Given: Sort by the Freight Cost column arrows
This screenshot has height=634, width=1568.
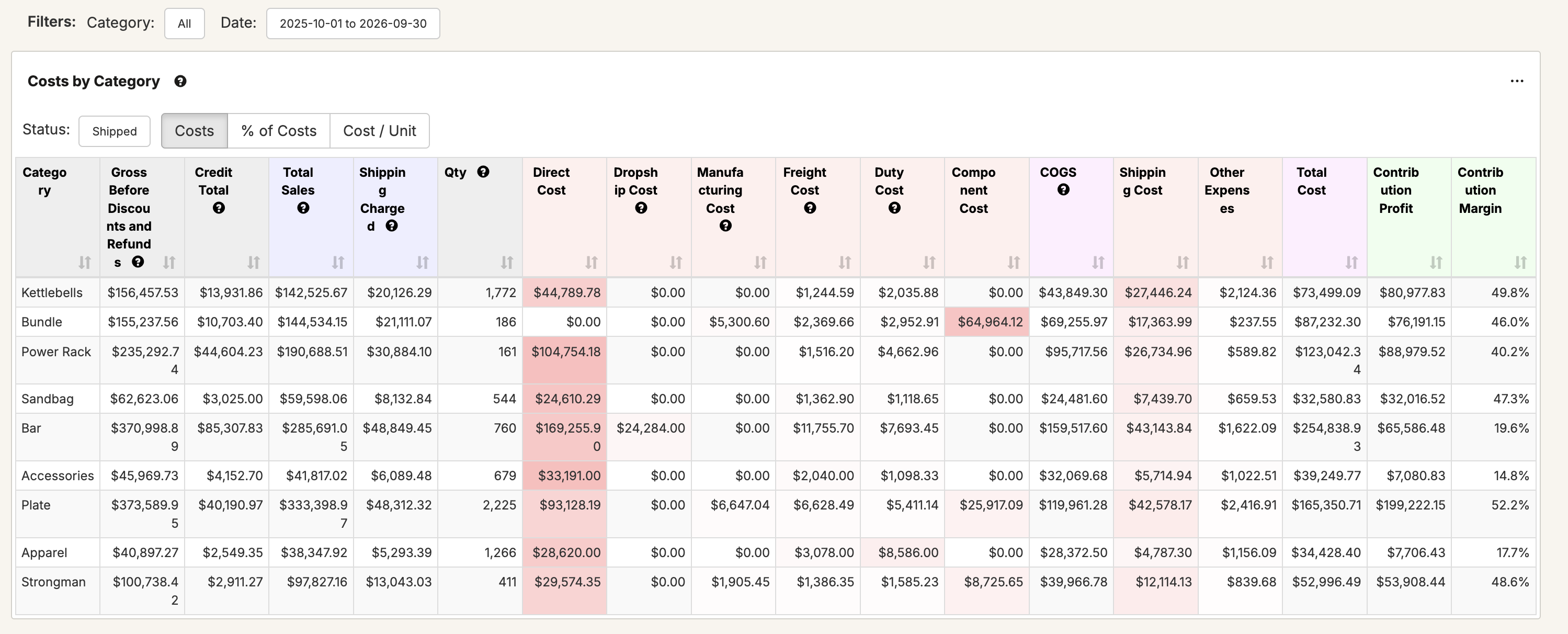Looking at the screenshot, I should 844,262.
